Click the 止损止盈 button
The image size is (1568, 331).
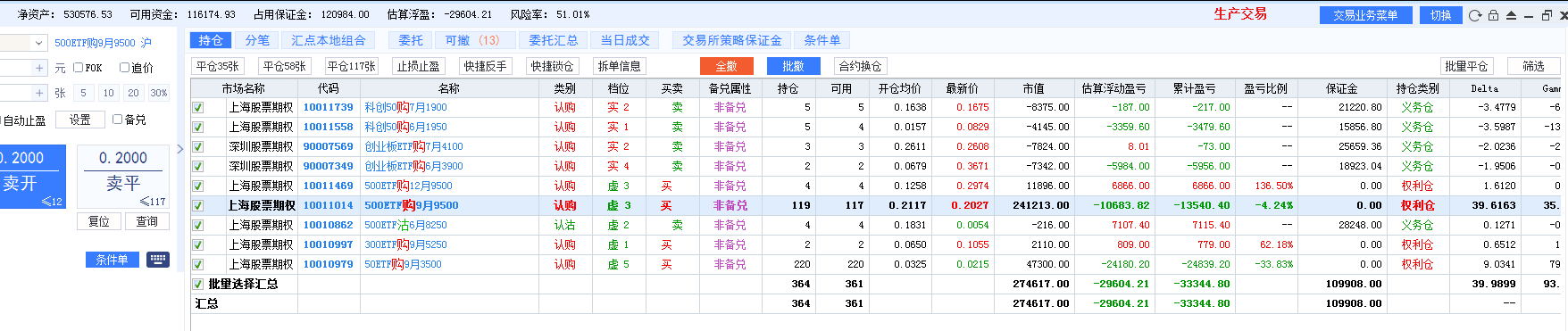click(x=419, y=66)
